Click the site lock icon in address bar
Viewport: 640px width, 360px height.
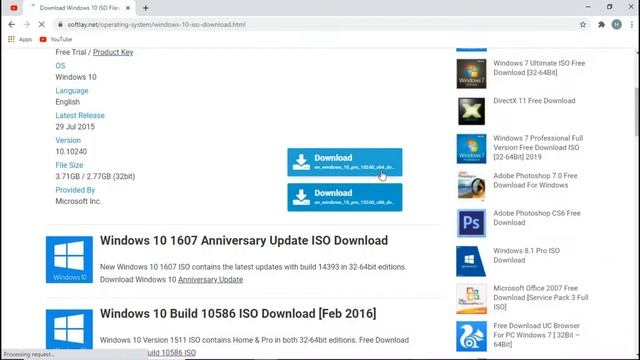point(60,24)
